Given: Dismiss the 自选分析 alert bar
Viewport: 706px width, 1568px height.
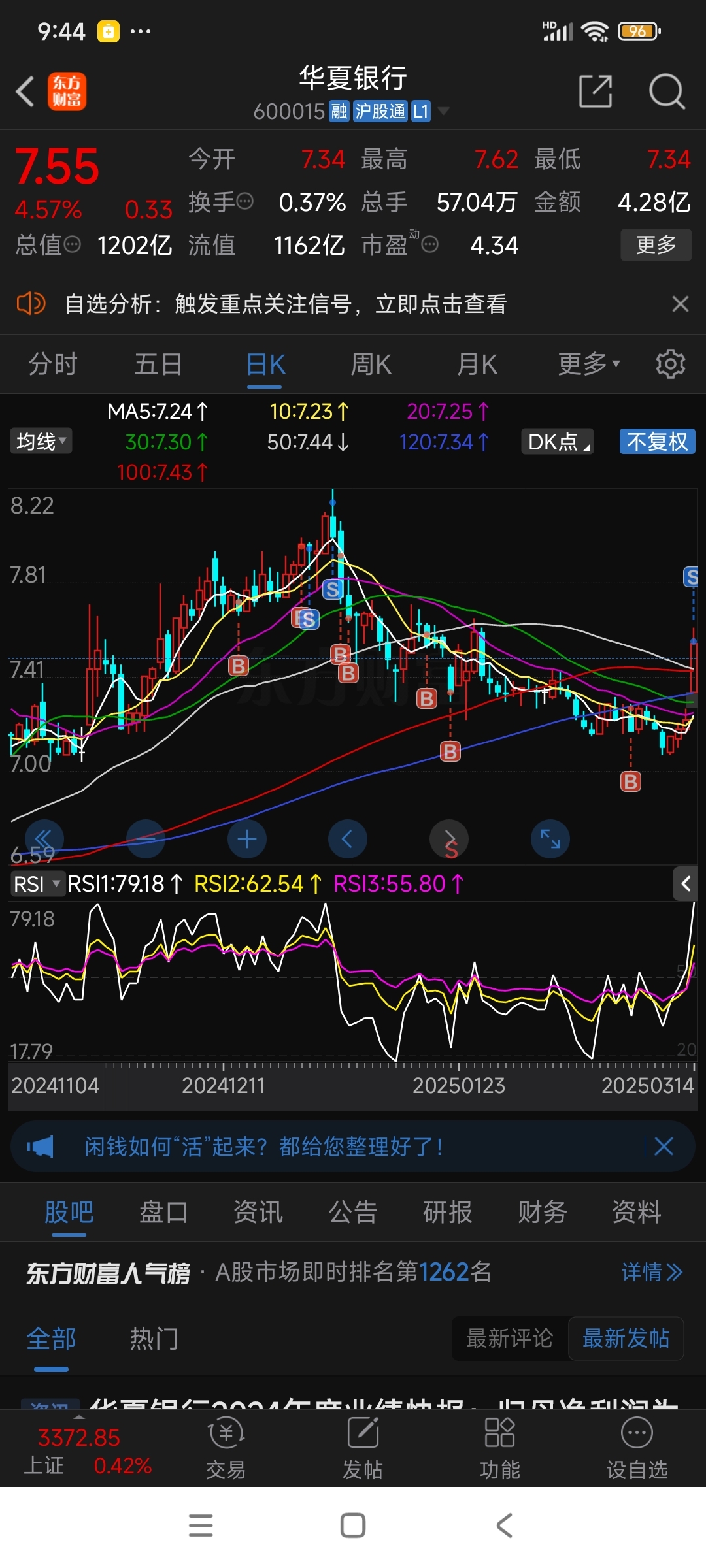Looking at the screenshot, I should tap(681, 304).
